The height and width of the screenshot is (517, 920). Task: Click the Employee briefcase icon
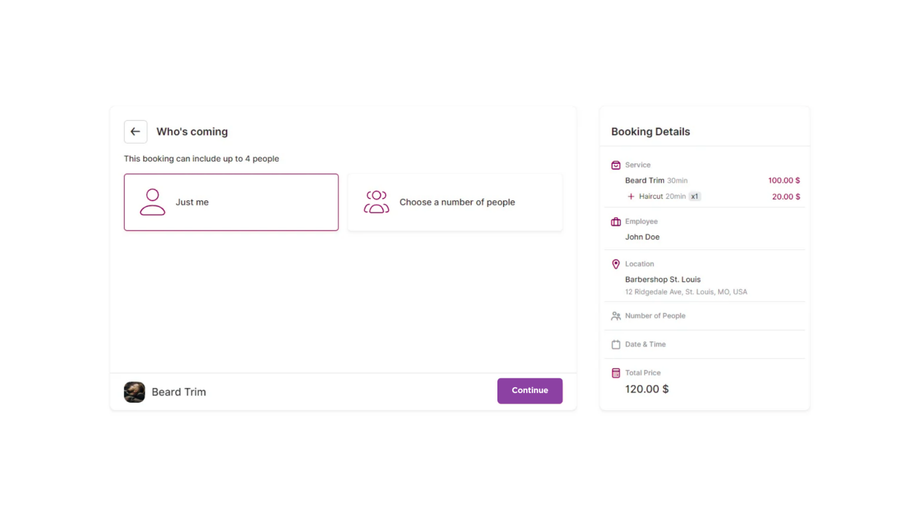pos(616,222)
